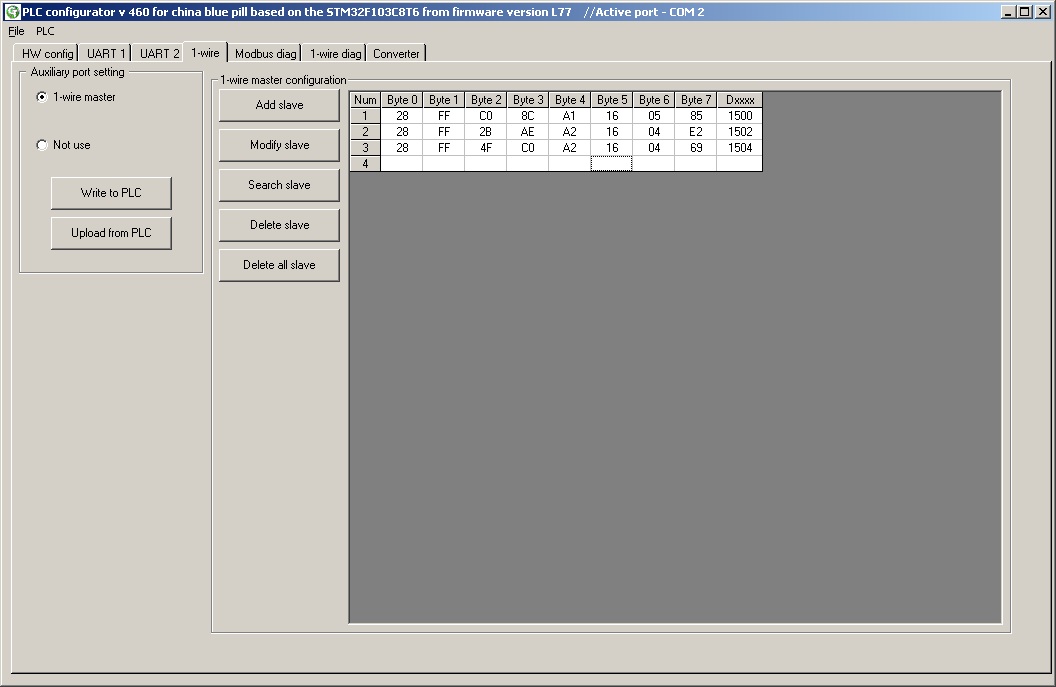This screenshot has height=687, width=1056.
Task: Switch to the Converter tab
Action: tap(396, 54)
